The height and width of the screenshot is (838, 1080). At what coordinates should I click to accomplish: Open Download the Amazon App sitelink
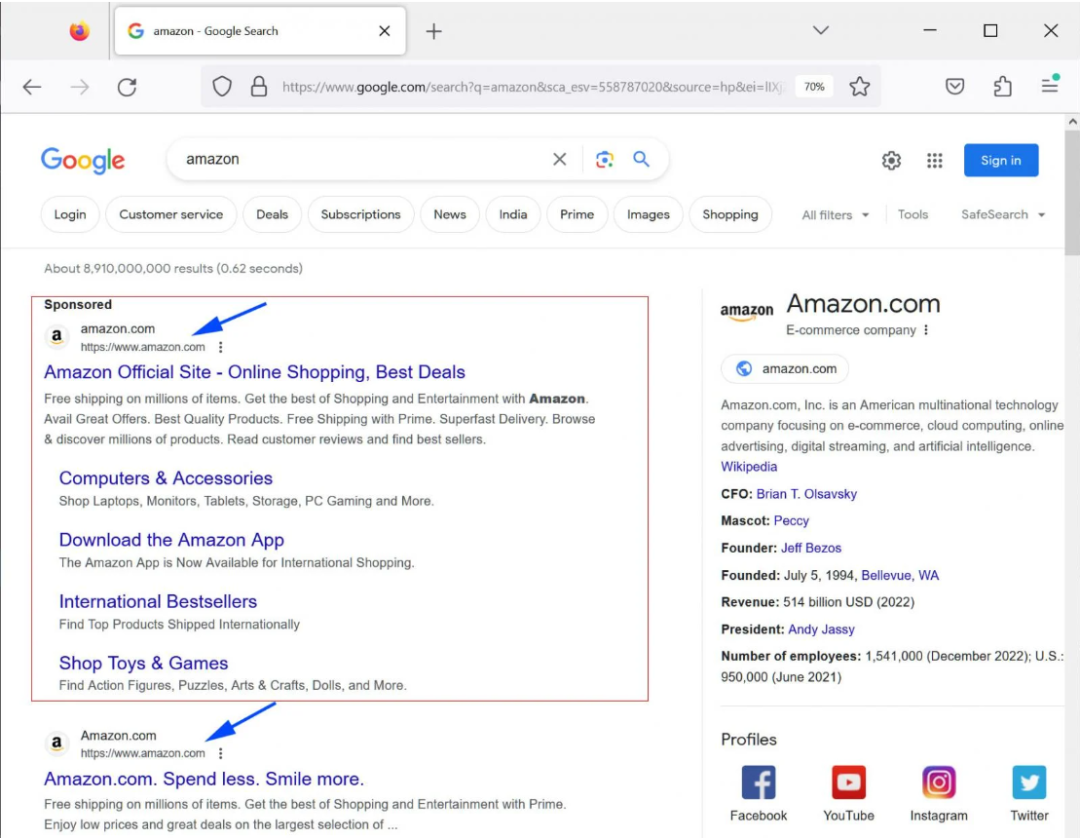pyautogui.click(x=172, y=540)
